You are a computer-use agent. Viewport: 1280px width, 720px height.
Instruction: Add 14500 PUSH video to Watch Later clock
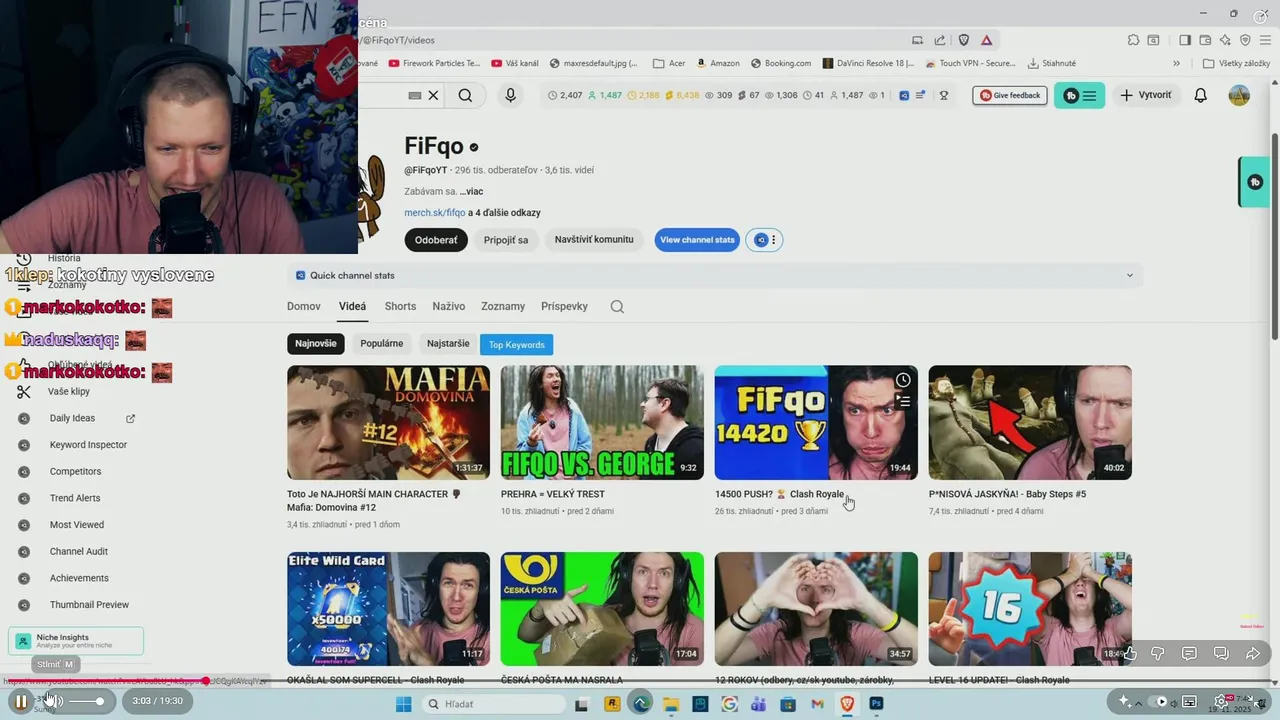point(903,380)
